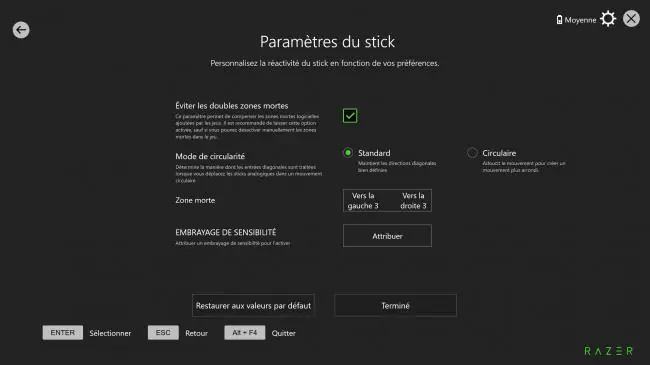Viewport: 650px width, 365px height.
Task: Click the ENTER Sélectionner key hint
Action: click(87, 333)
